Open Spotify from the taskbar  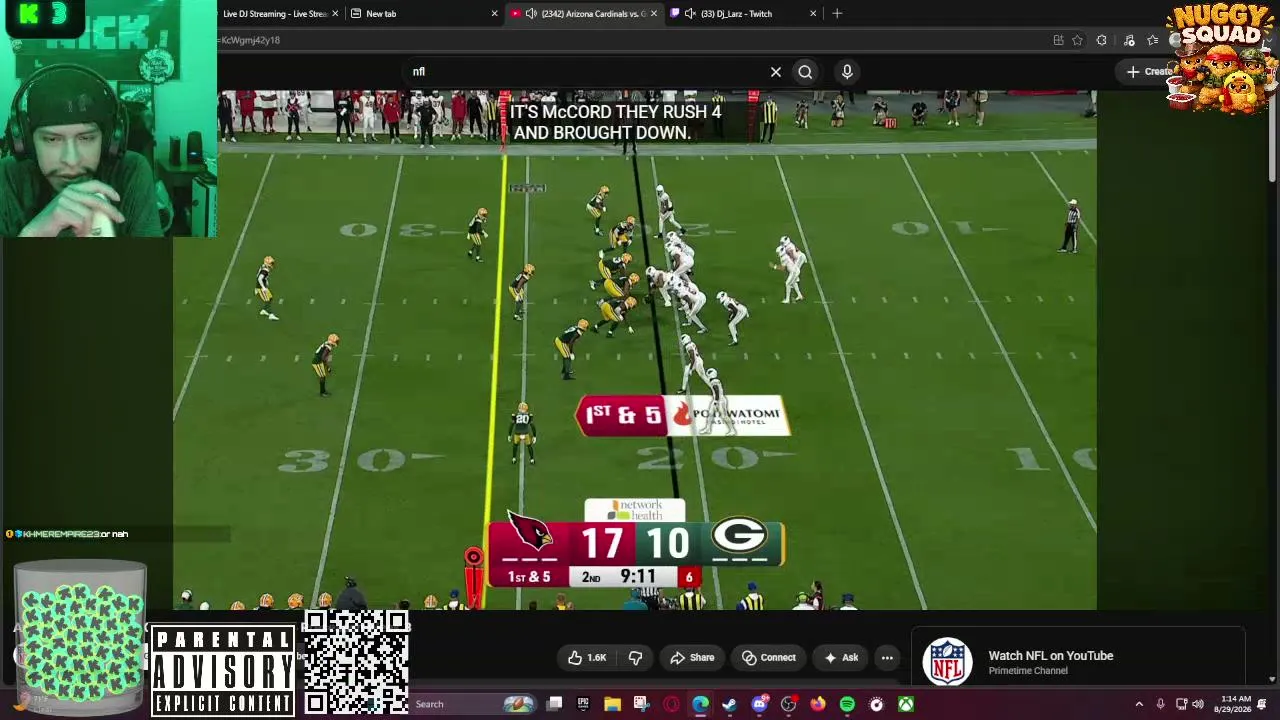tap(847, 704)
